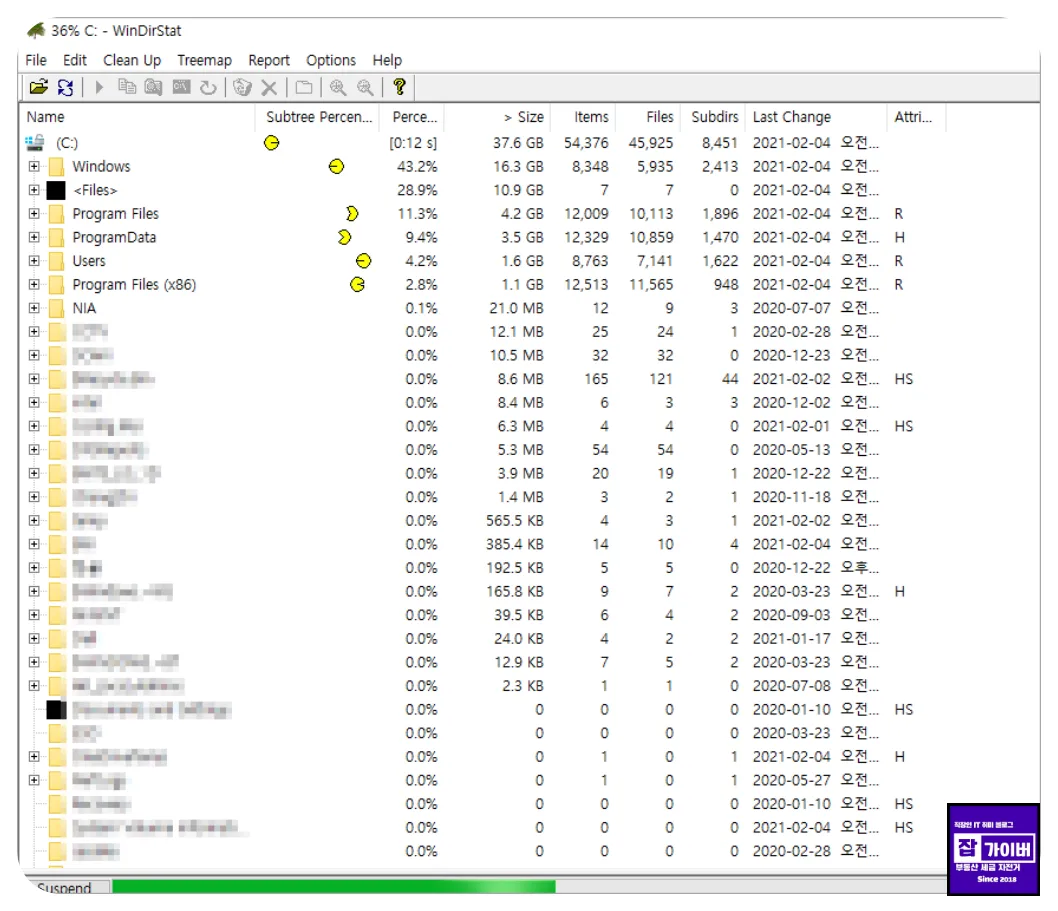Sort by the Items column header

584,117
